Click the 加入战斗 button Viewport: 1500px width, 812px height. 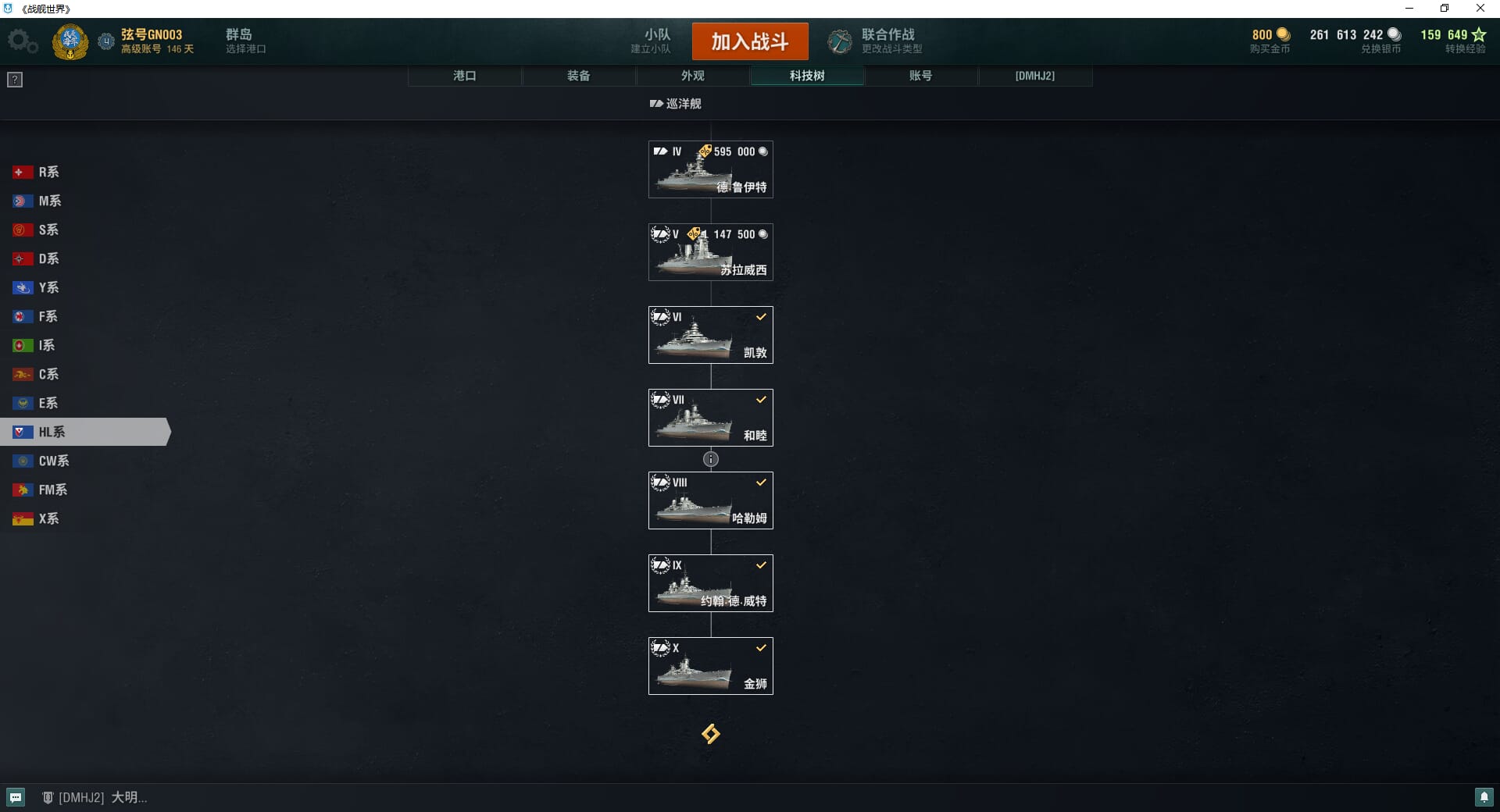tap(750, 41)
